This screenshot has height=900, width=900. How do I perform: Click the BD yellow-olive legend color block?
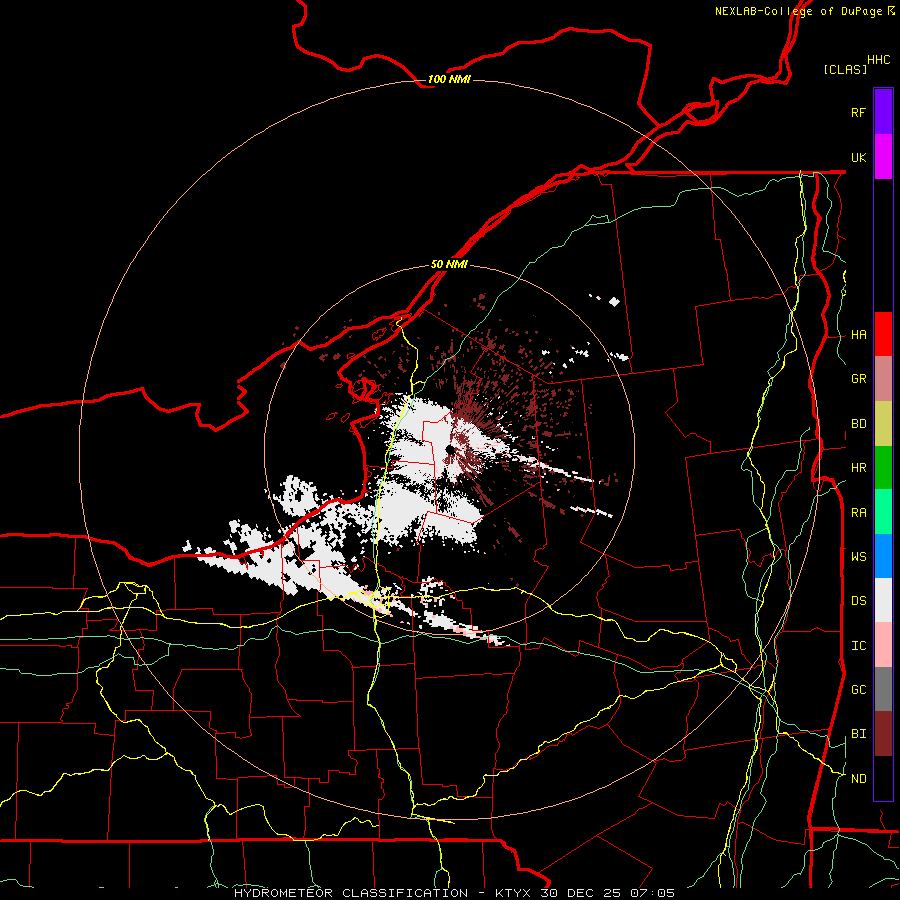click(883, 423)
